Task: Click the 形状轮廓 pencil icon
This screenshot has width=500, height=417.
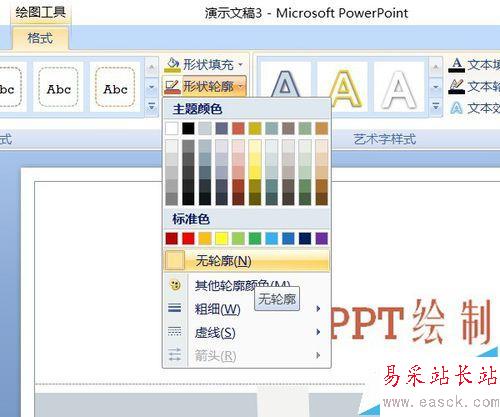Action: [172, 86]
